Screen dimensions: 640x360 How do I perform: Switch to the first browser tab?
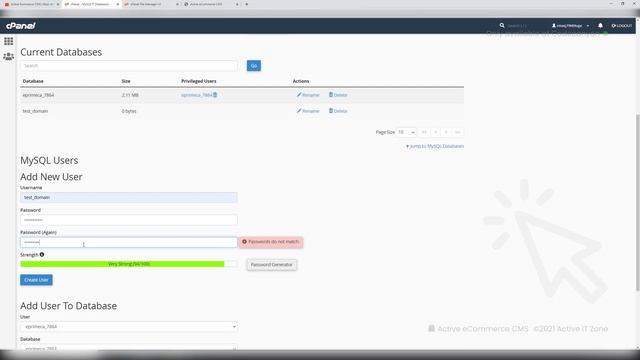pos(32,4)
